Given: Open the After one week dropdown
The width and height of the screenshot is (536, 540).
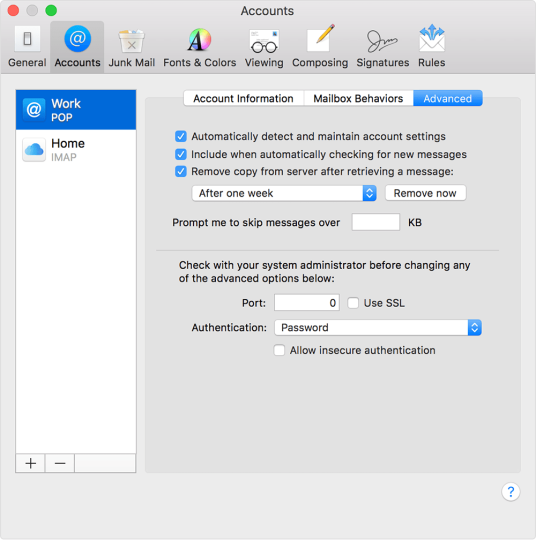Looking at the screenshot, I should [x=284, y=193].
